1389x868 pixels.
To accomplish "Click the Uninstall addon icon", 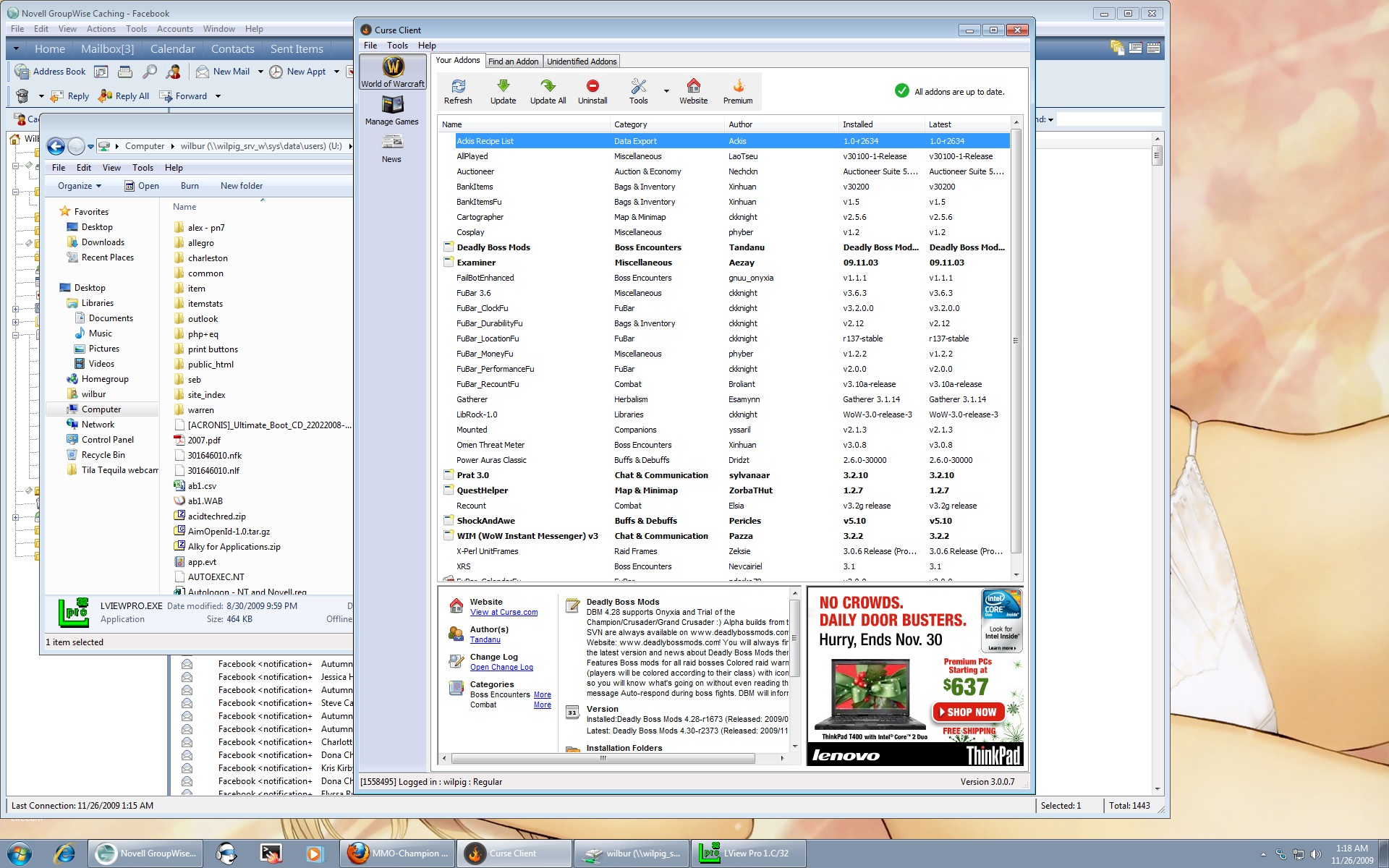I will pos(592,92).
